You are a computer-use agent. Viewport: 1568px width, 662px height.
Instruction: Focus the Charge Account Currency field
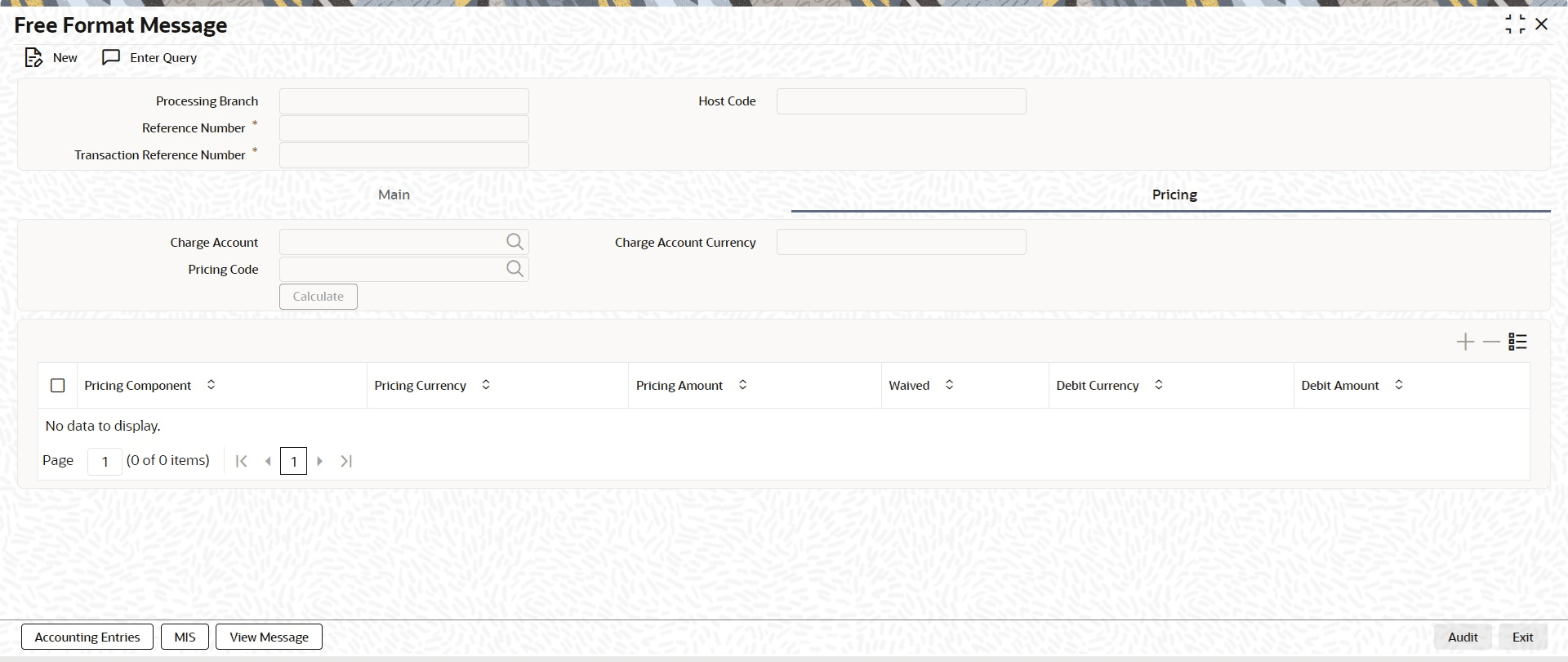pyautogui.click(x=902, y=242)
